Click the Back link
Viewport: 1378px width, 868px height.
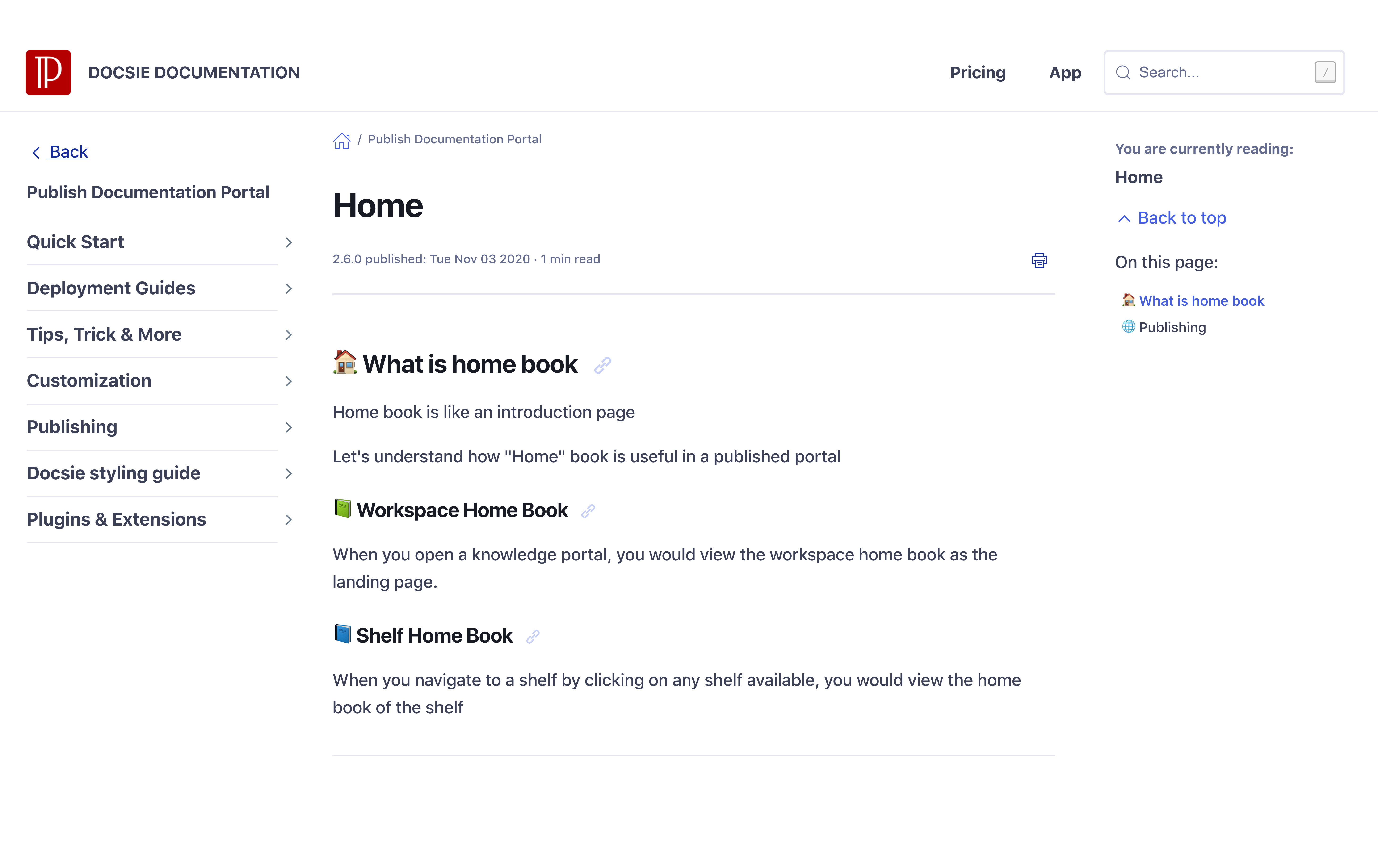(x=69, y=152)
